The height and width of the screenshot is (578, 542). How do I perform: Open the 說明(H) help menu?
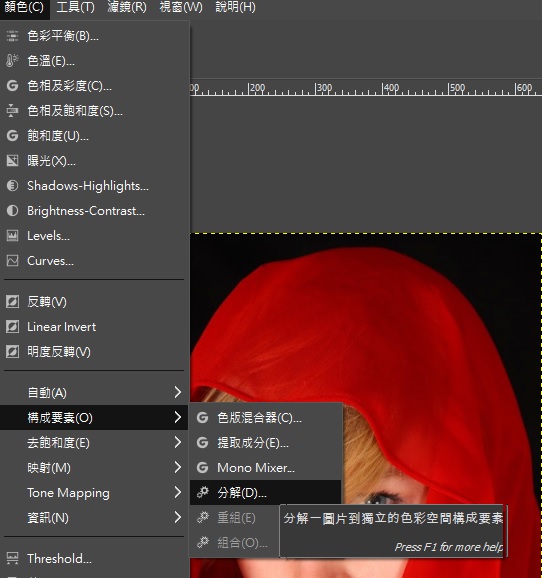235,7
